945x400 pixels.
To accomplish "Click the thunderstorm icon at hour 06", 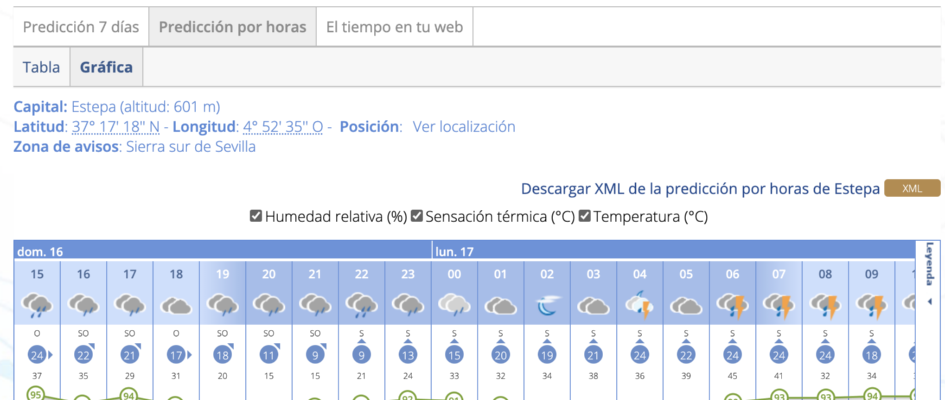I will point(733,305).
